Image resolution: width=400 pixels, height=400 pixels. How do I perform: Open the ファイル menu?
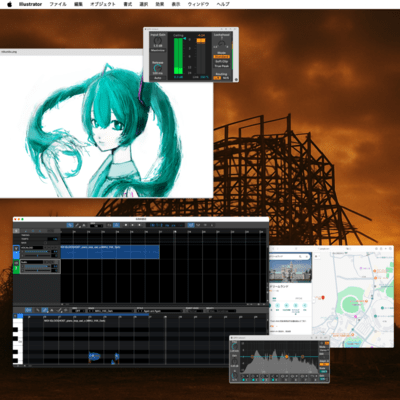58,4
